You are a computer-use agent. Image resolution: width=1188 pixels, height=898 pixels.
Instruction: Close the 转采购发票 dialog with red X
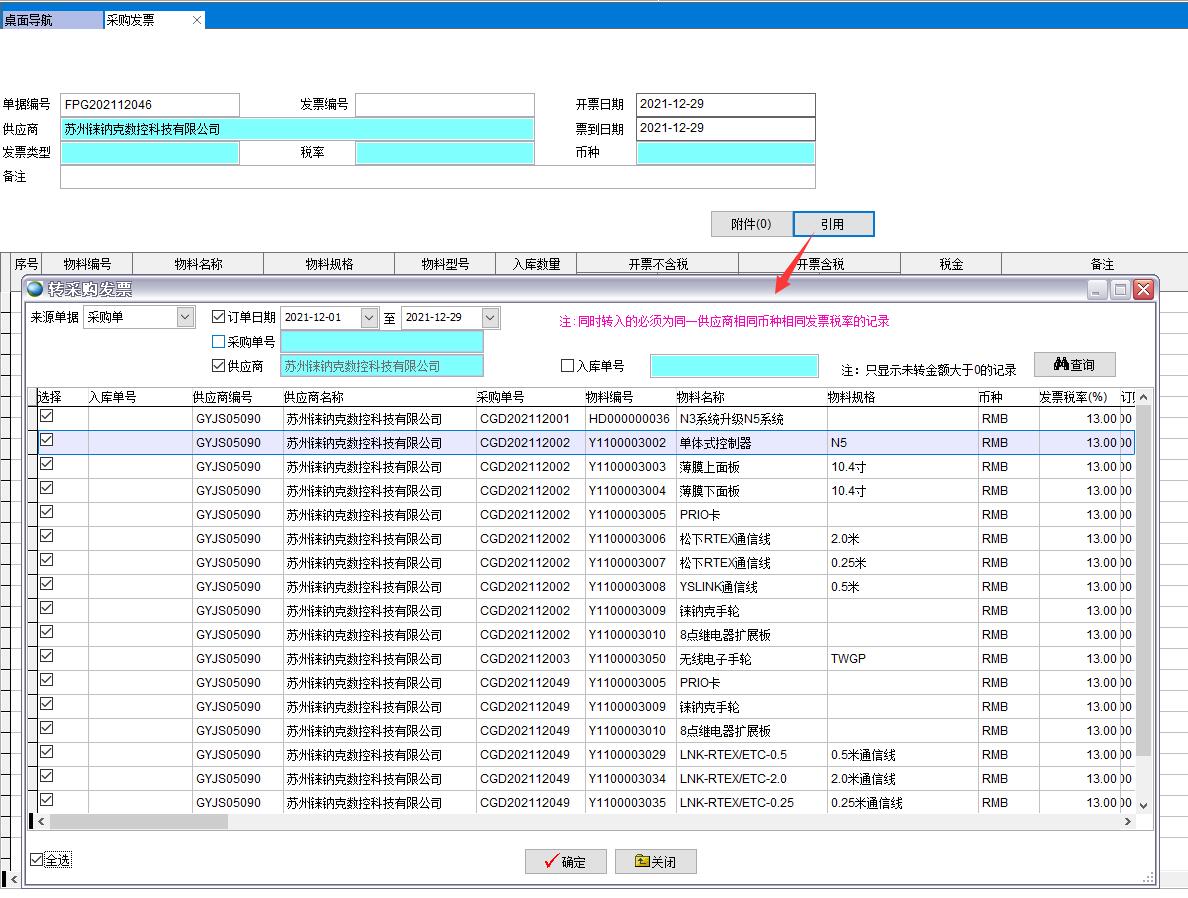click(x=1143, y=290)
